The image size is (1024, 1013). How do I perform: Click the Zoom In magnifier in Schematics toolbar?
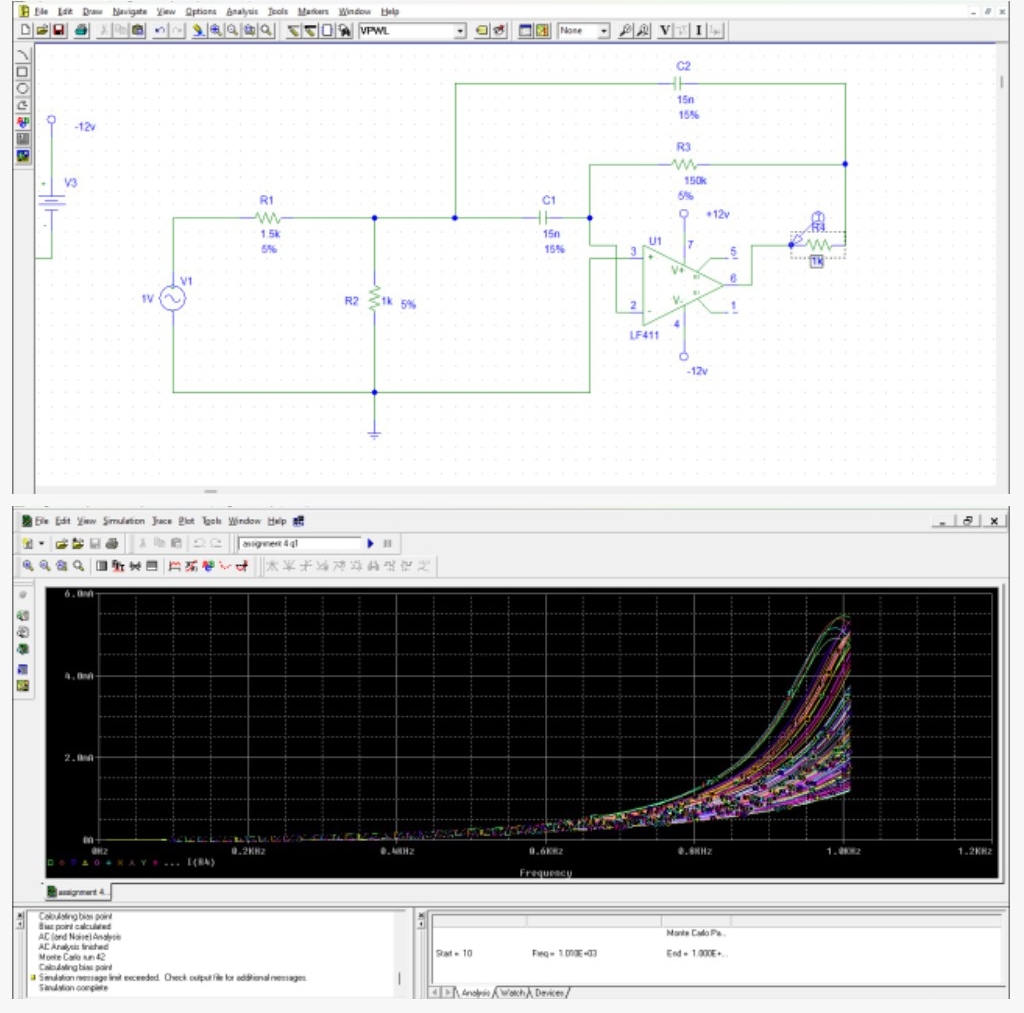(x=216, y=31)
